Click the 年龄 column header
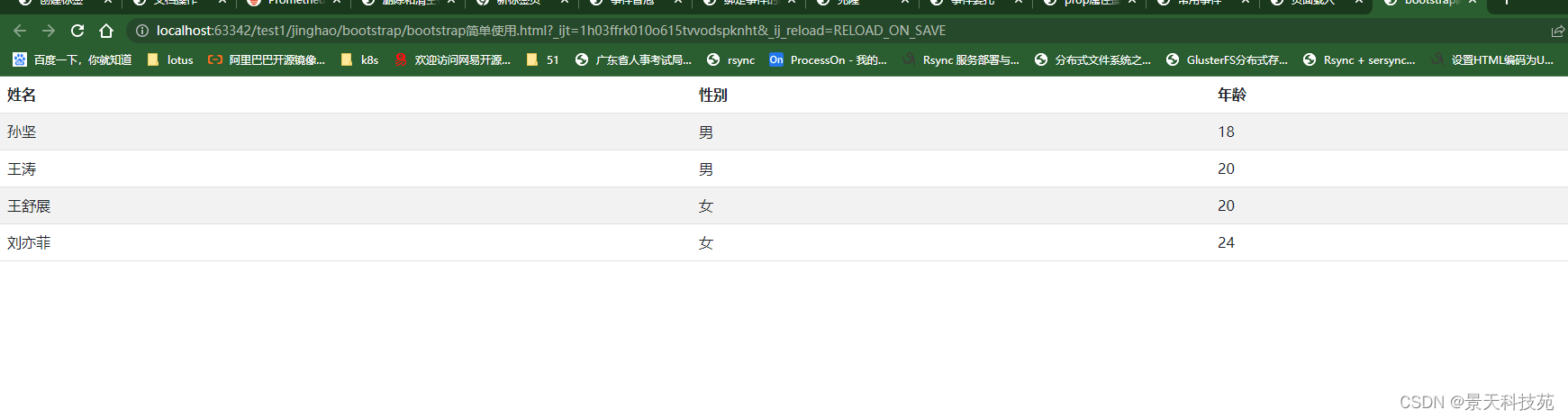 click(1232, 95)
